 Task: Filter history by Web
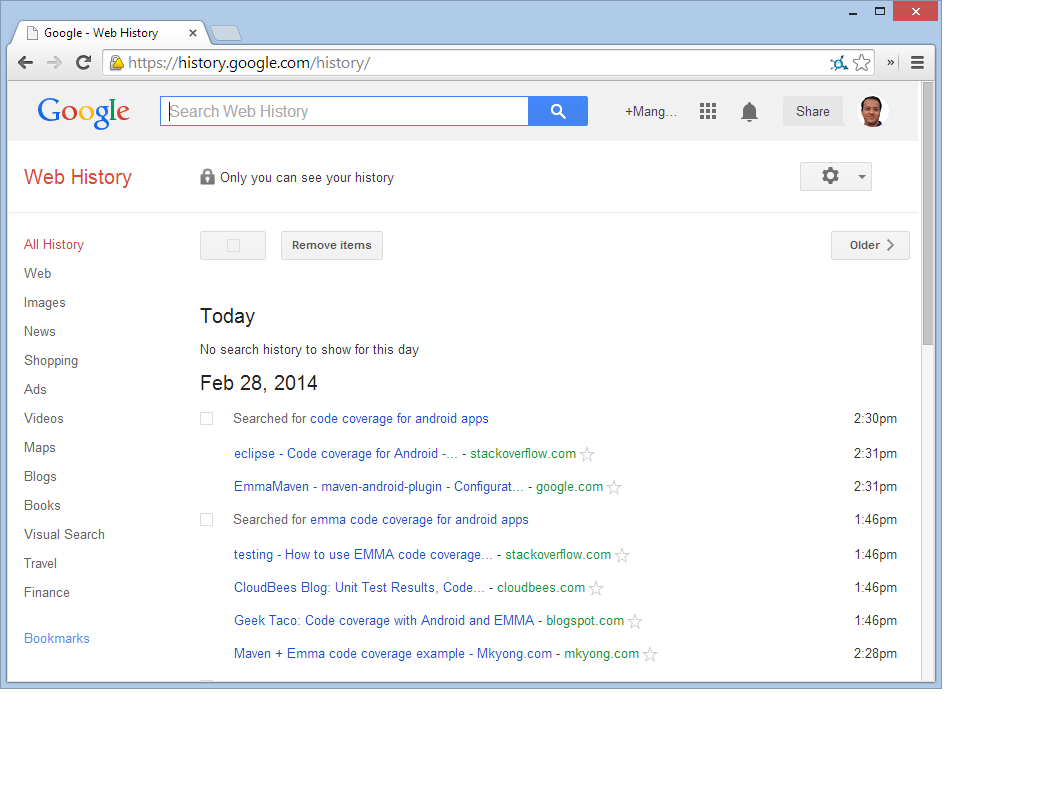37,274
